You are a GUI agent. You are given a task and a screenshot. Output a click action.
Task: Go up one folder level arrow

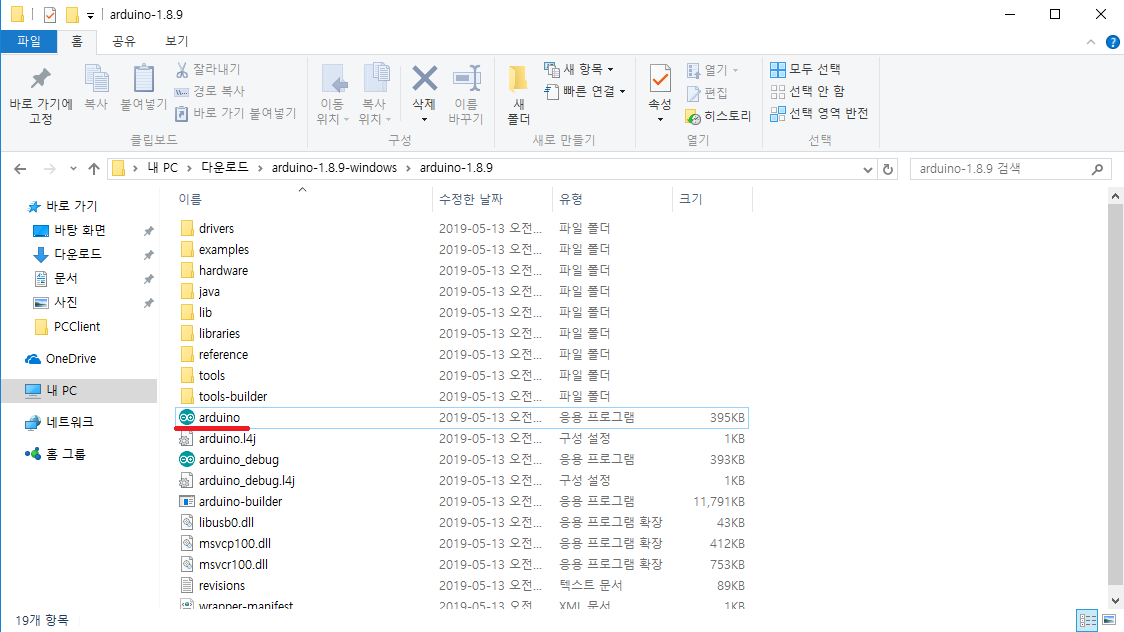(x=94, y=169)
